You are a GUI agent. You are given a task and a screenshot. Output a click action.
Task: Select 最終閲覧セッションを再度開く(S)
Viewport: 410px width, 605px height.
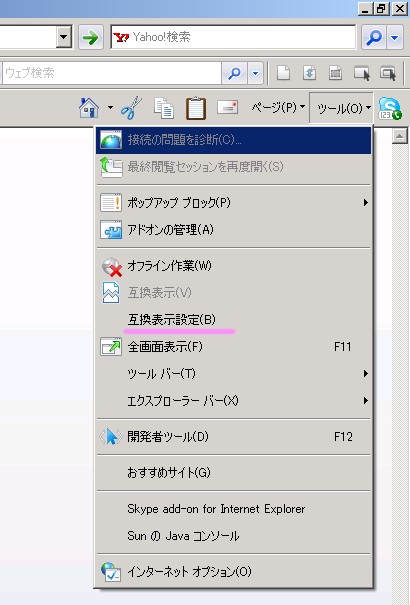pos(233,167)
